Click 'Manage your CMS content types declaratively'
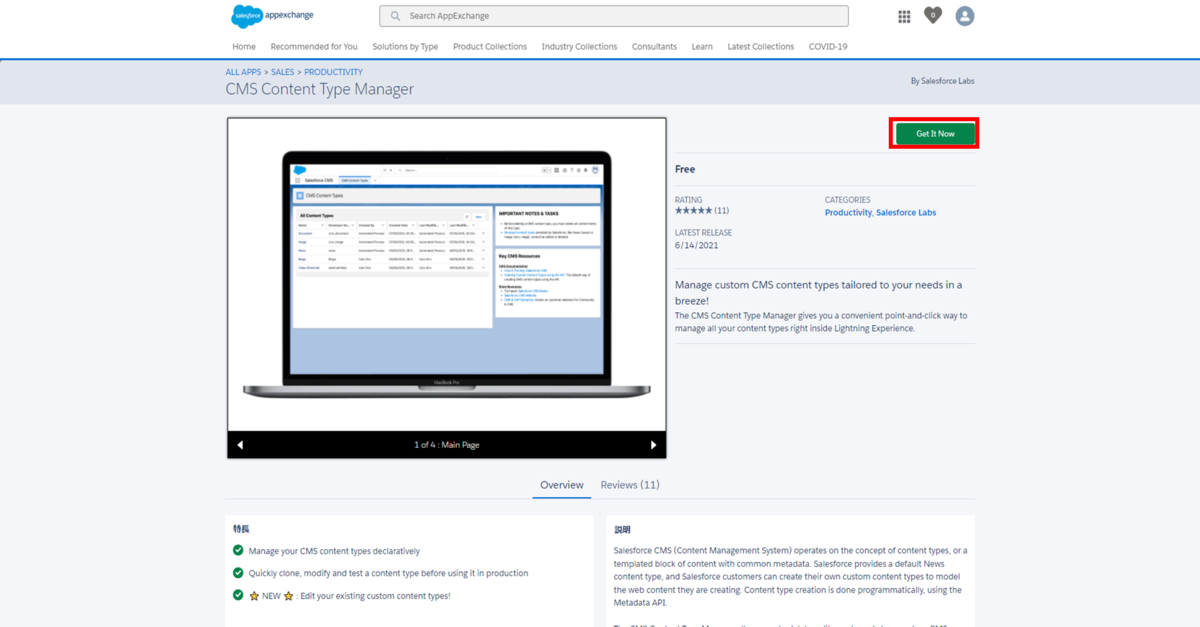The width and height of the screenshot is (1200, 627). click(334, 551)
